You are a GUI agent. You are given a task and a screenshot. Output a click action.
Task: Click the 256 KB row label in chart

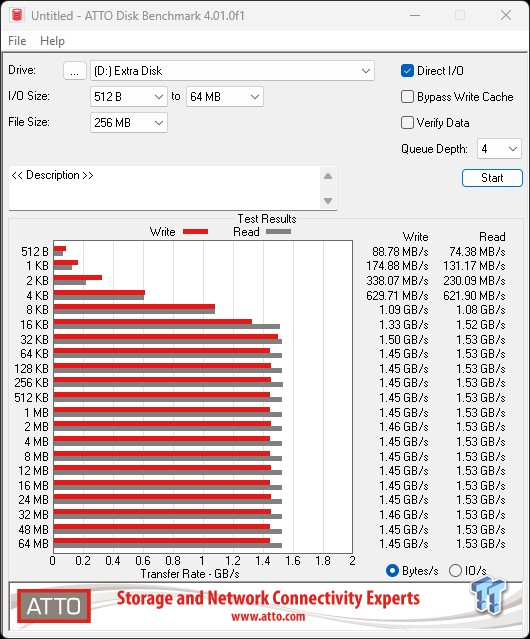coord(31,383)
